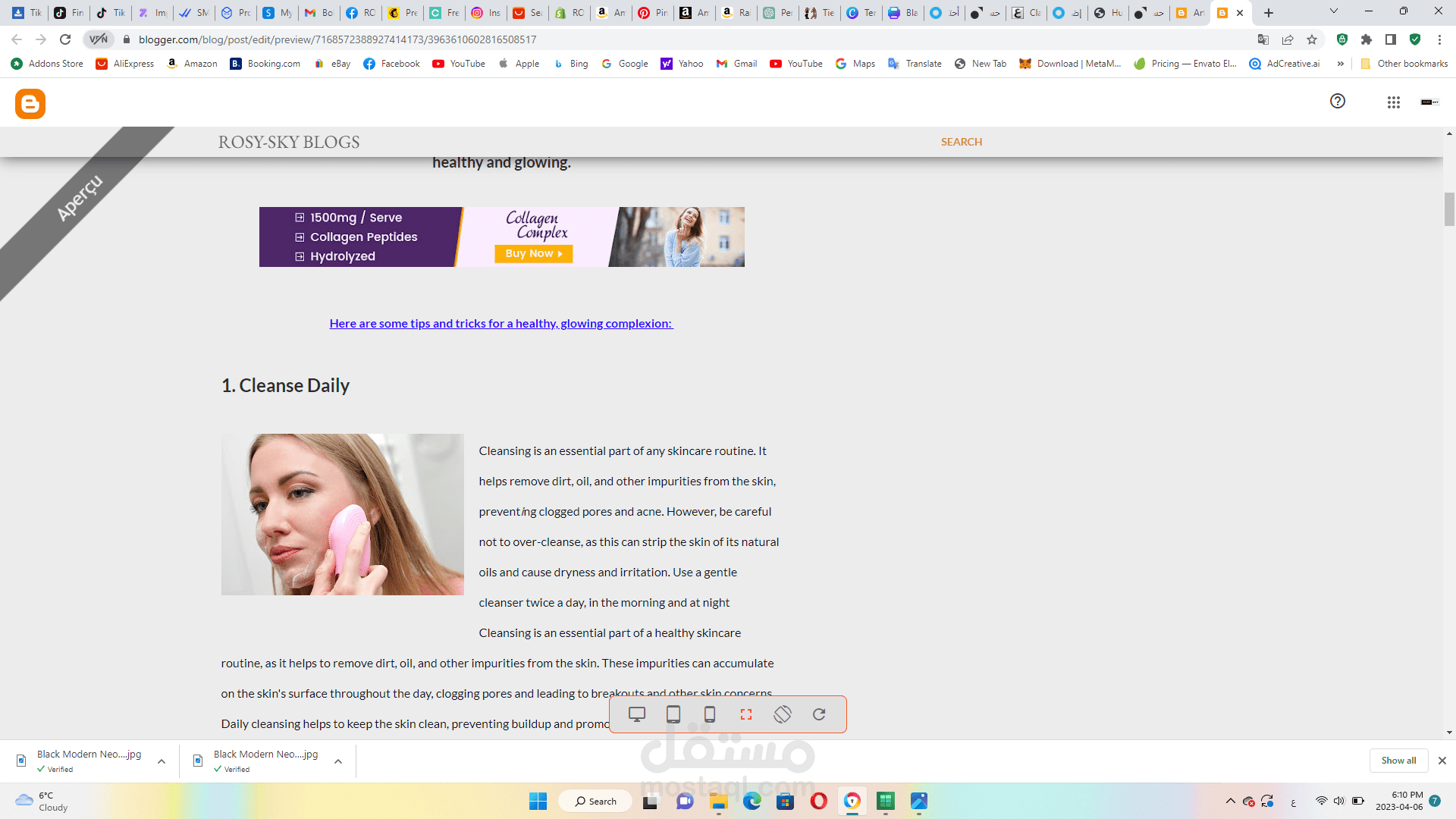This screenshot has width=1456, height=819.
Task: Open the Google Maps bookmark
Action: pos(855,64)
